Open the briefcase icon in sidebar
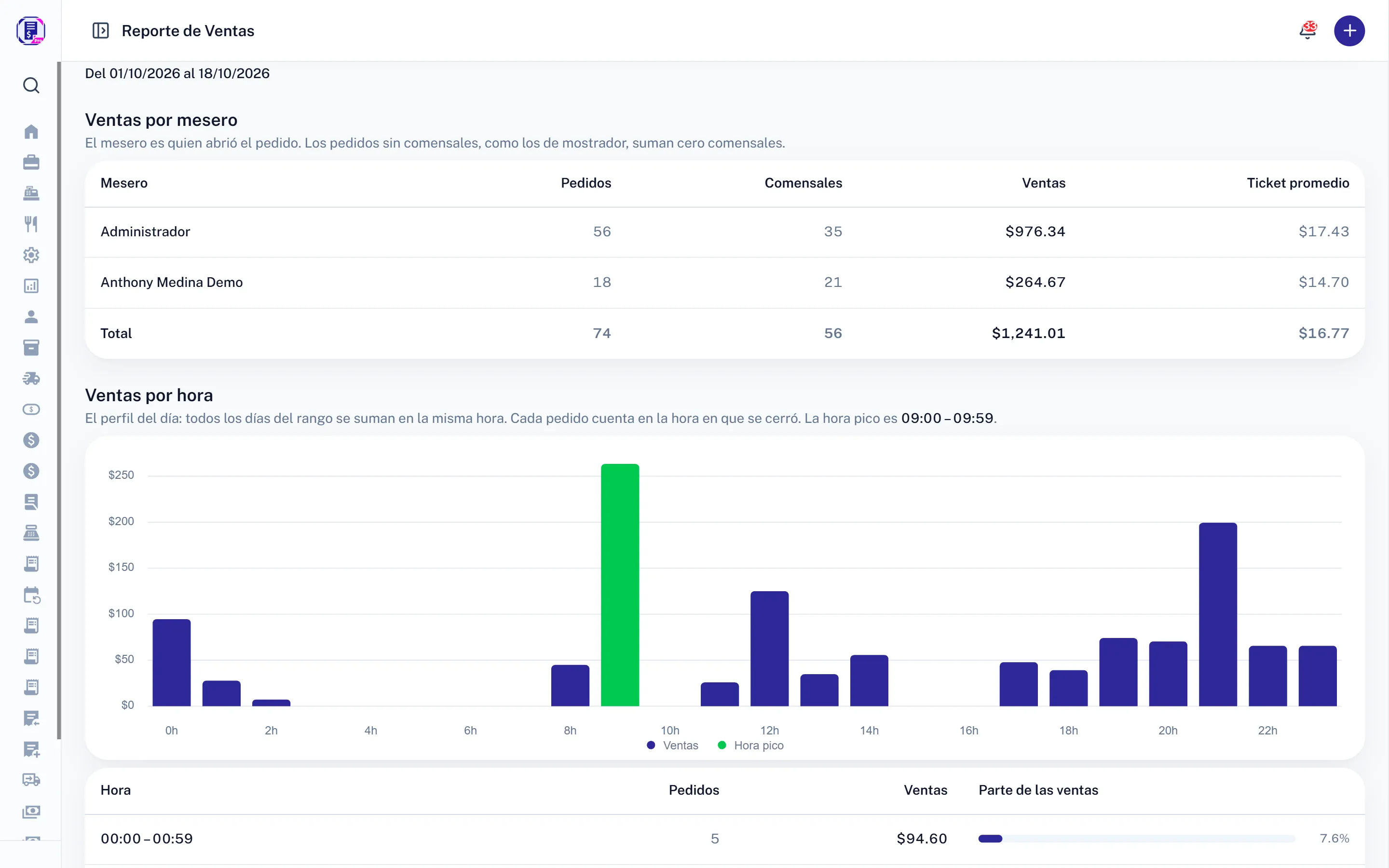The image size is (1389, 868). click(x=31, y=163)
